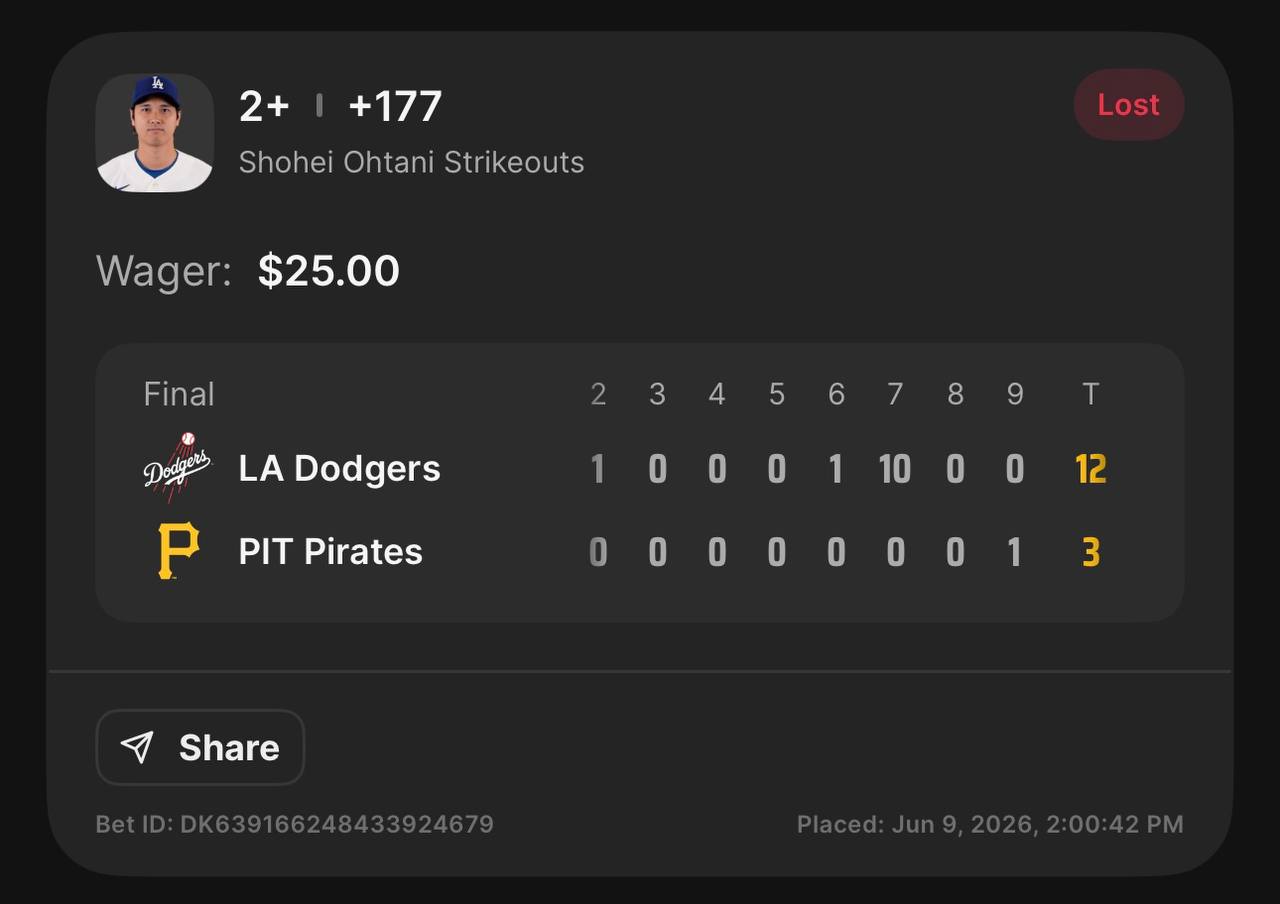Click the Dodgers total score 12

pos(1090,468)
